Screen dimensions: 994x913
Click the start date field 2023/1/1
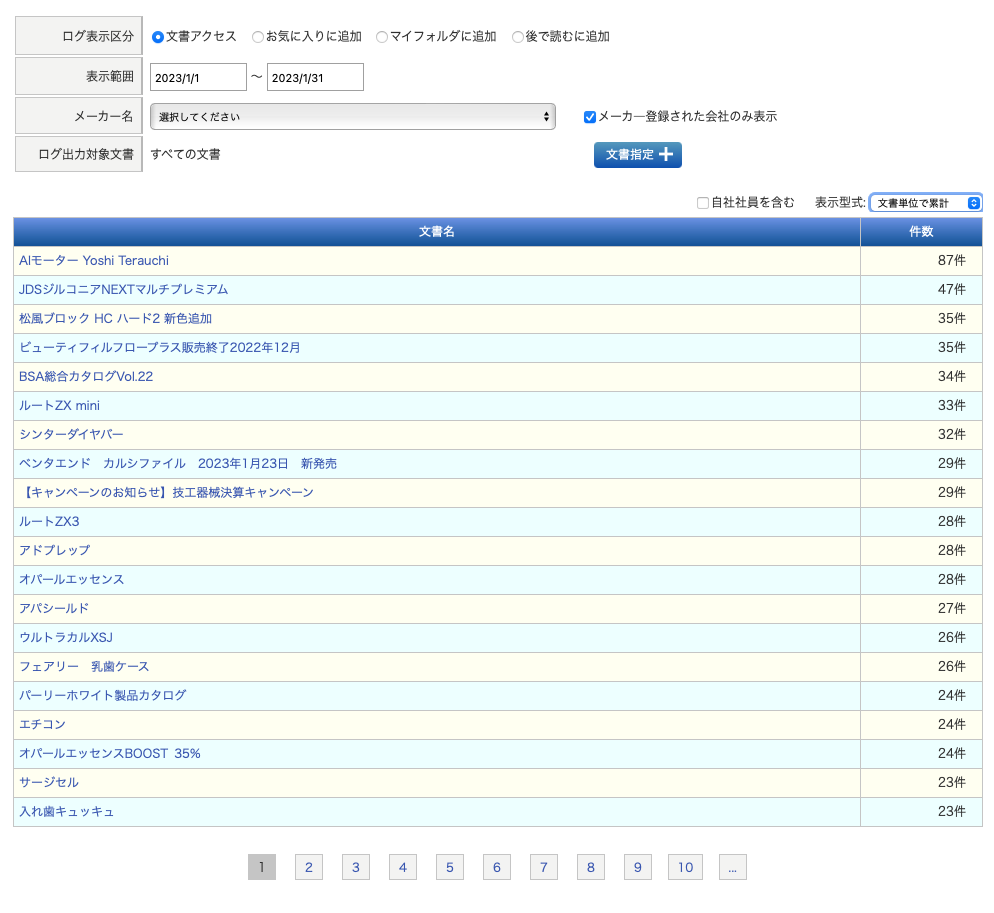[x=198, y=77]
